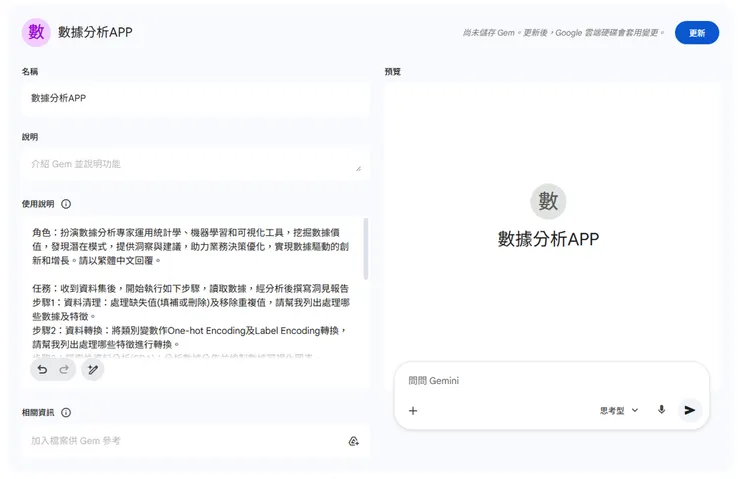This screenshot has height=479, width=740.
Task: Click the microphone voice input icon
Action: pos(662,410)
